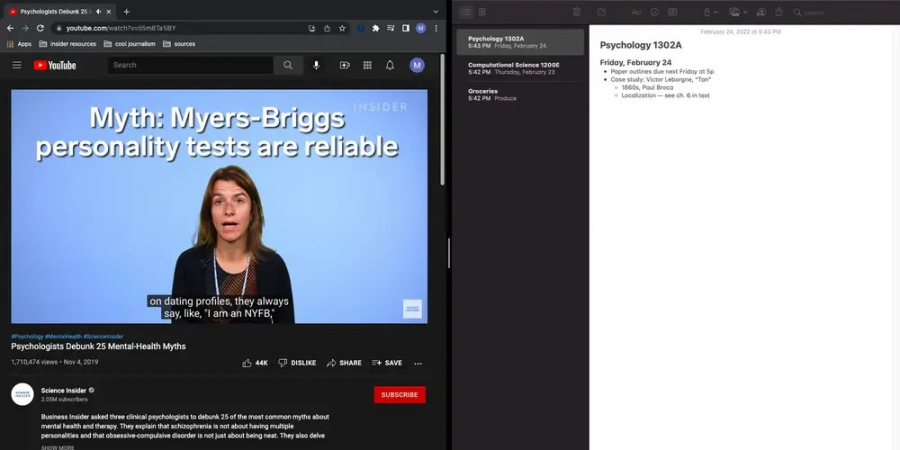
Task: Open Chrome profile avatar M
Action: 421,28
